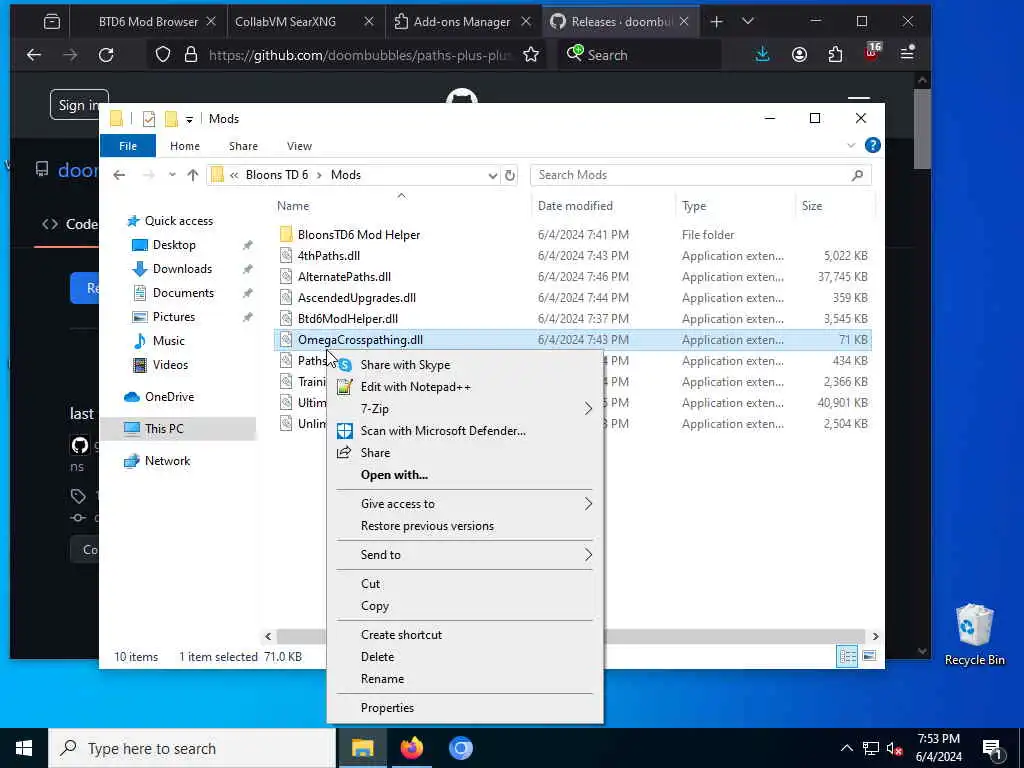Switch to BTD6 Mod Browser tab in Firefox
The image size is (1024, 768).
click(x=149, y=22)
